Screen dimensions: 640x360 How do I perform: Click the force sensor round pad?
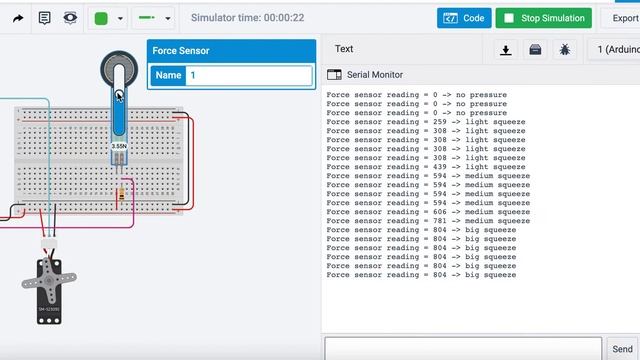click(119, 69)
